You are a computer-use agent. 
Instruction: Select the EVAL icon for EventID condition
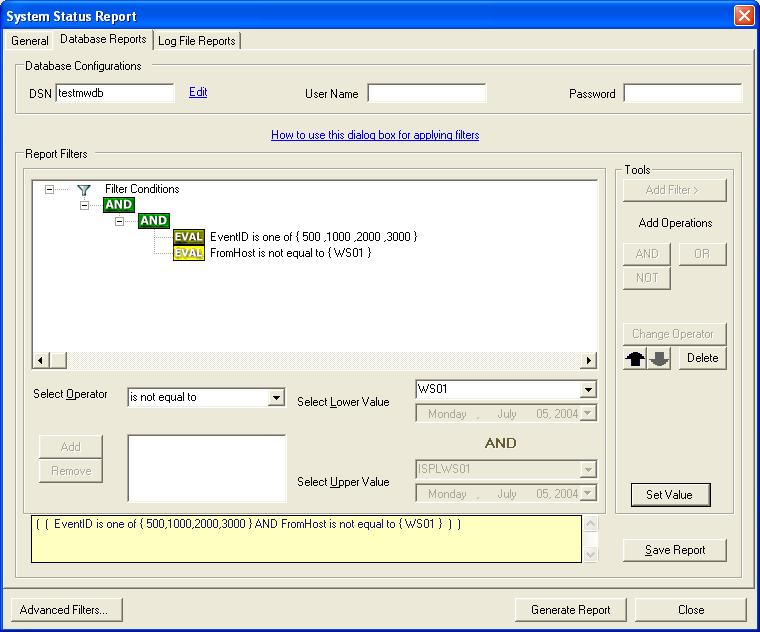tap(188, 237)
